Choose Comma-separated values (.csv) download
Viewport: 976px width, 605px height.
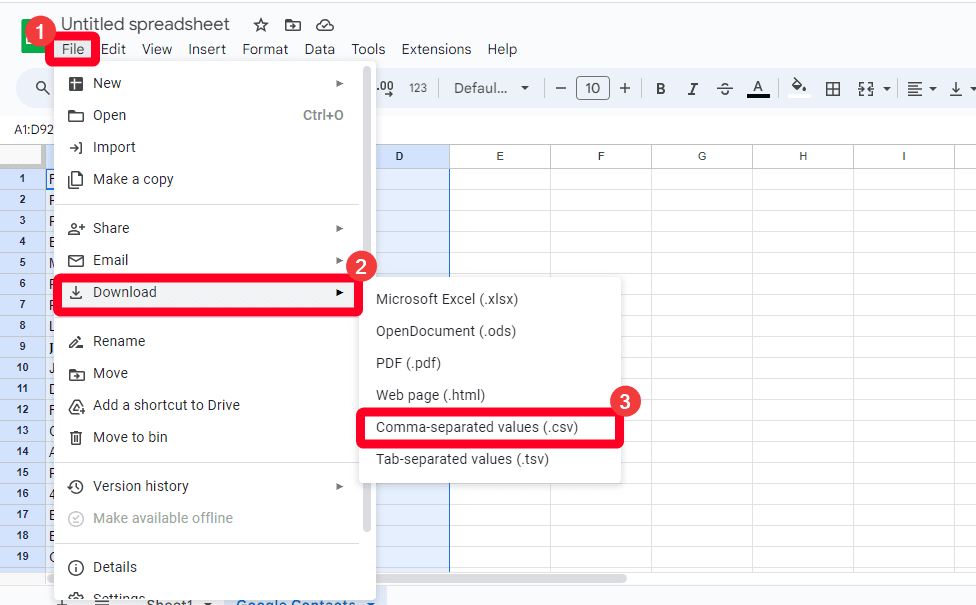pyautogui.click(x=476, y=427)
